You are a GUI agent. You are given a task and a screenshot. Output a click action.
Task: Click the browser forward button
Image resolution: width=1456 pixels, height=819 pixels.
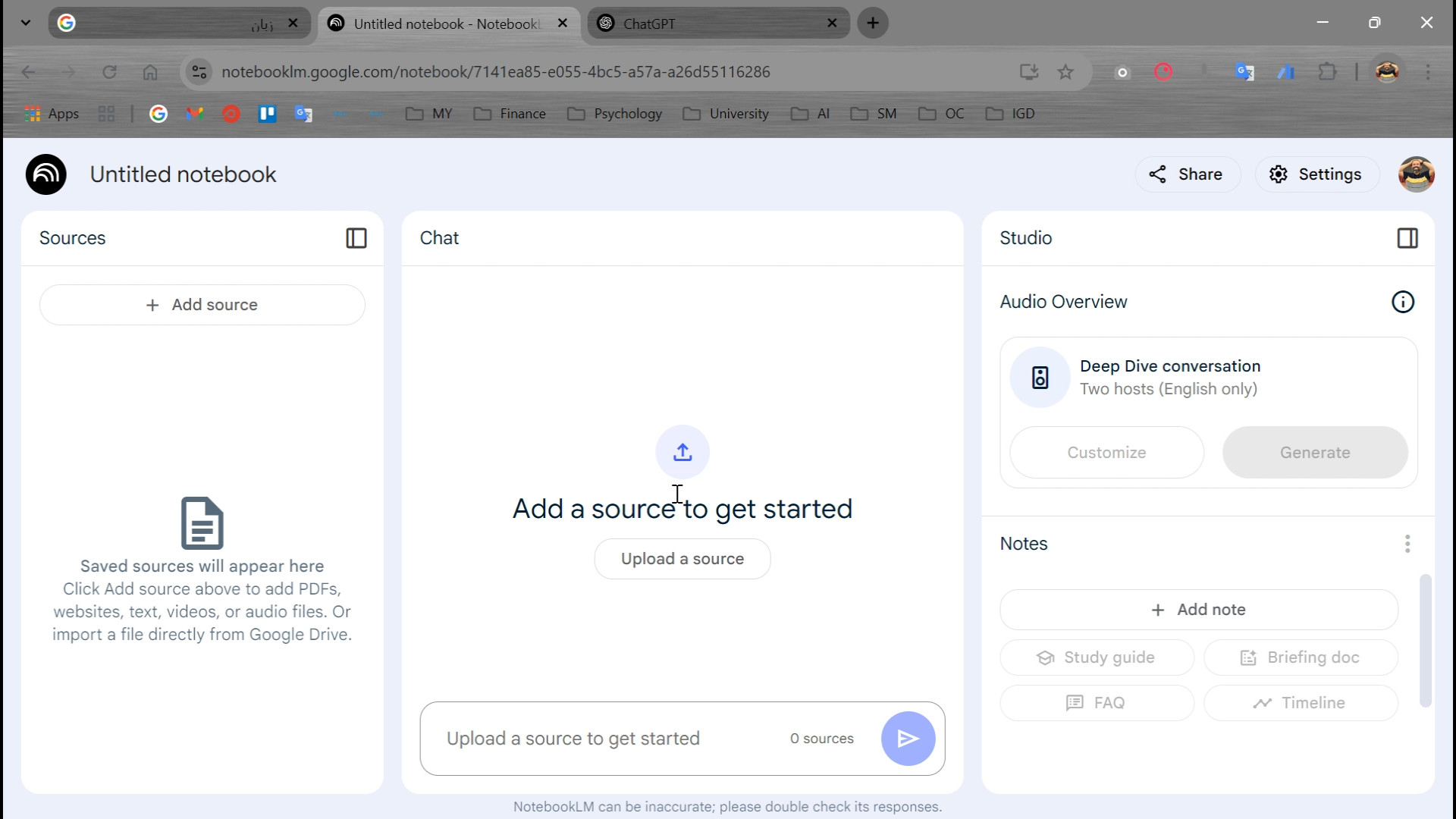click(x=68, y=72)
